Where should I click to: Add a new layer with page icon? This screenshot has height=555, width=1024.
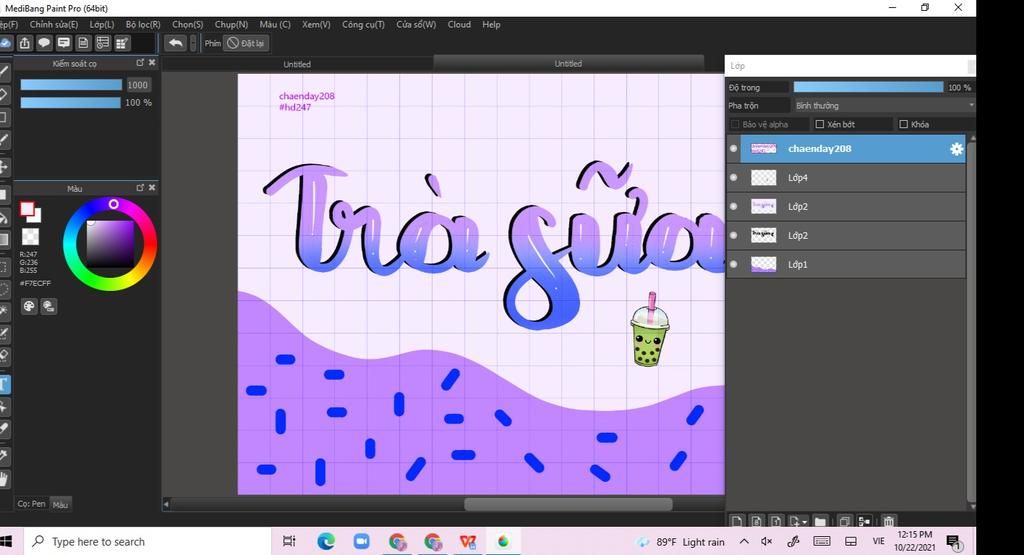click(x=737, y=522)
